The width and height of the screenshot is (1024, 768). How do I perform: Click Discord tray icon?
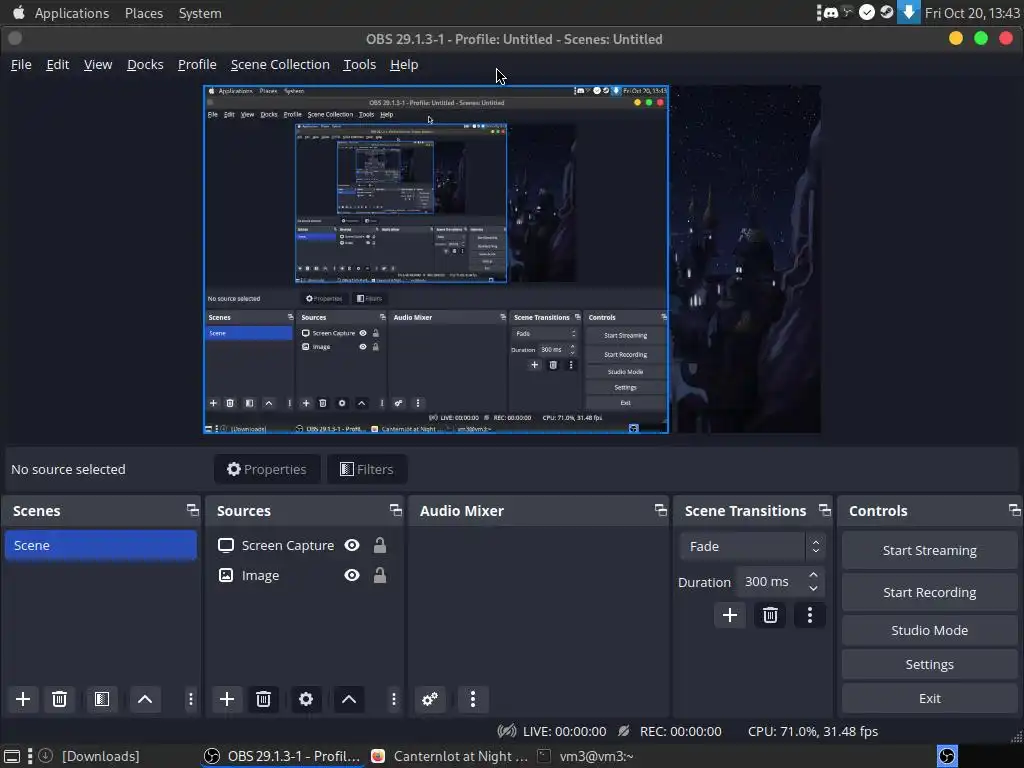tap(831, 12)
